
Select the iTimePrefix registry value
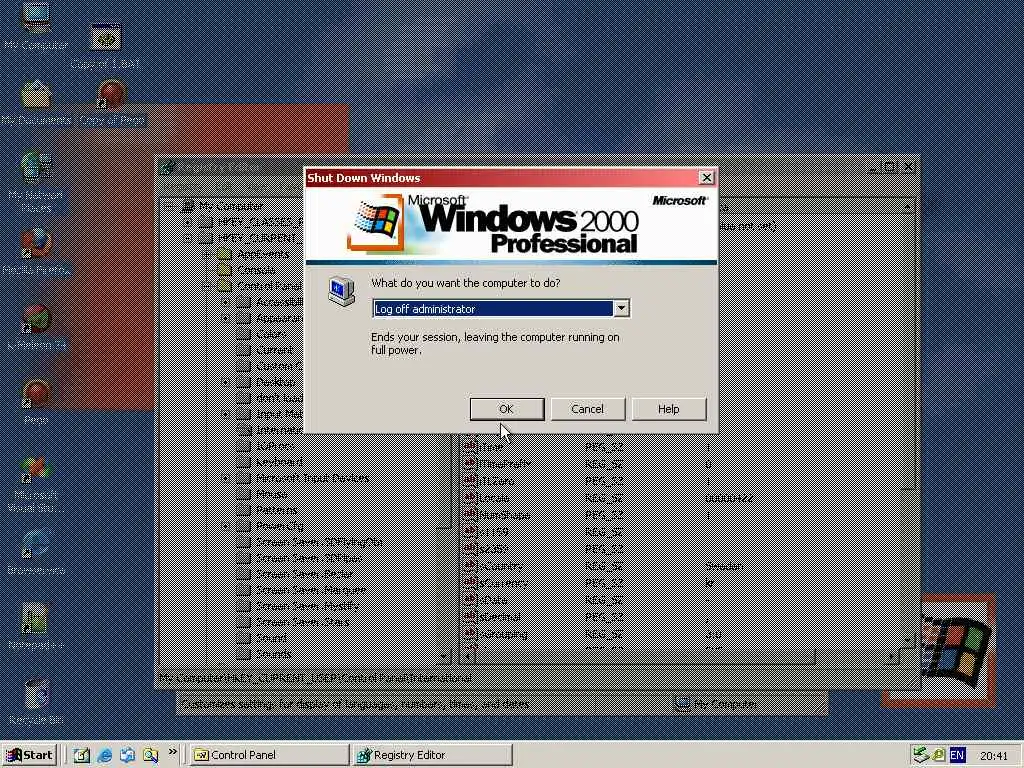(x=505, y=464)
